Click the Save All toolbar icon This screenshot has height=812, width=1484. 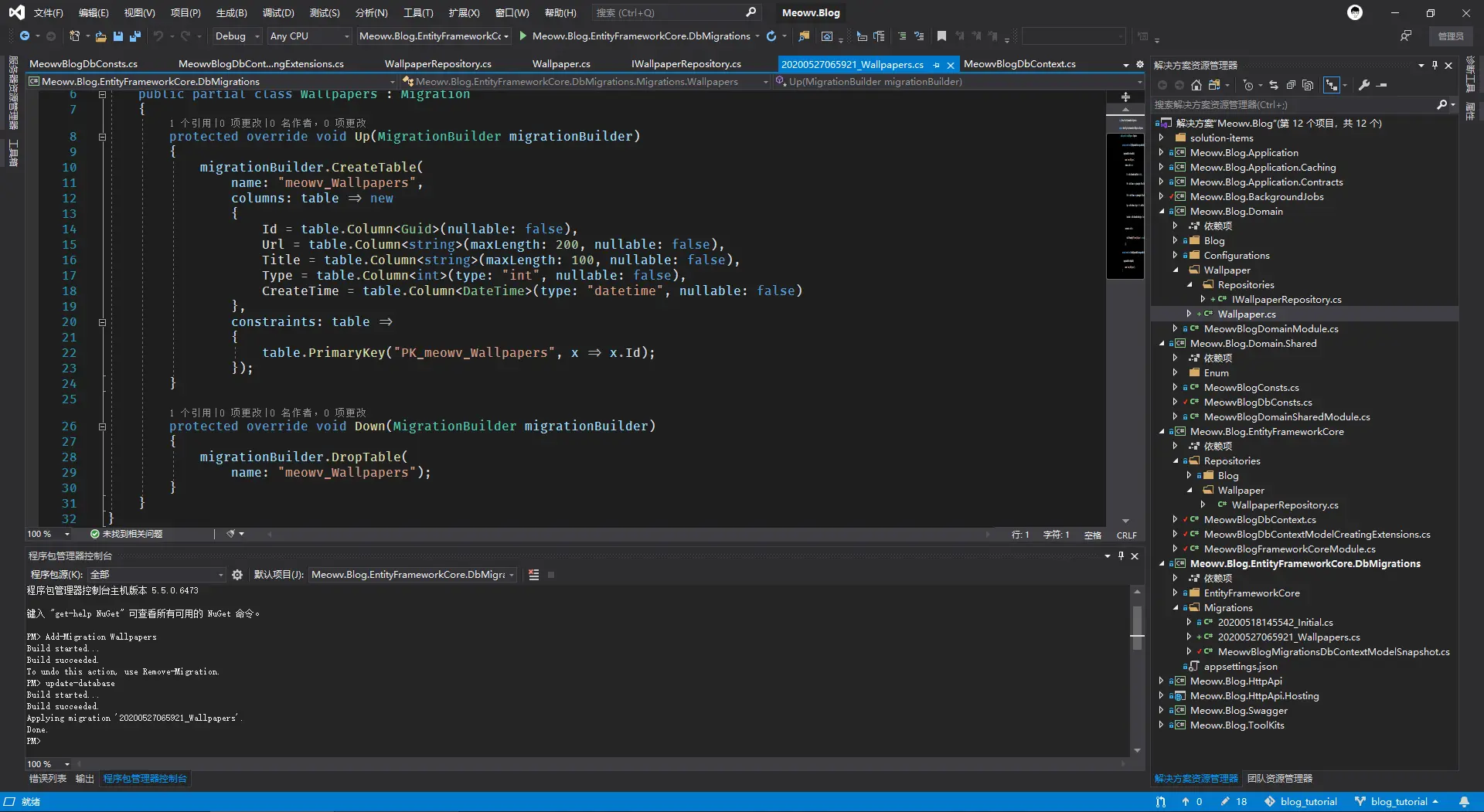tap(135, 36)
